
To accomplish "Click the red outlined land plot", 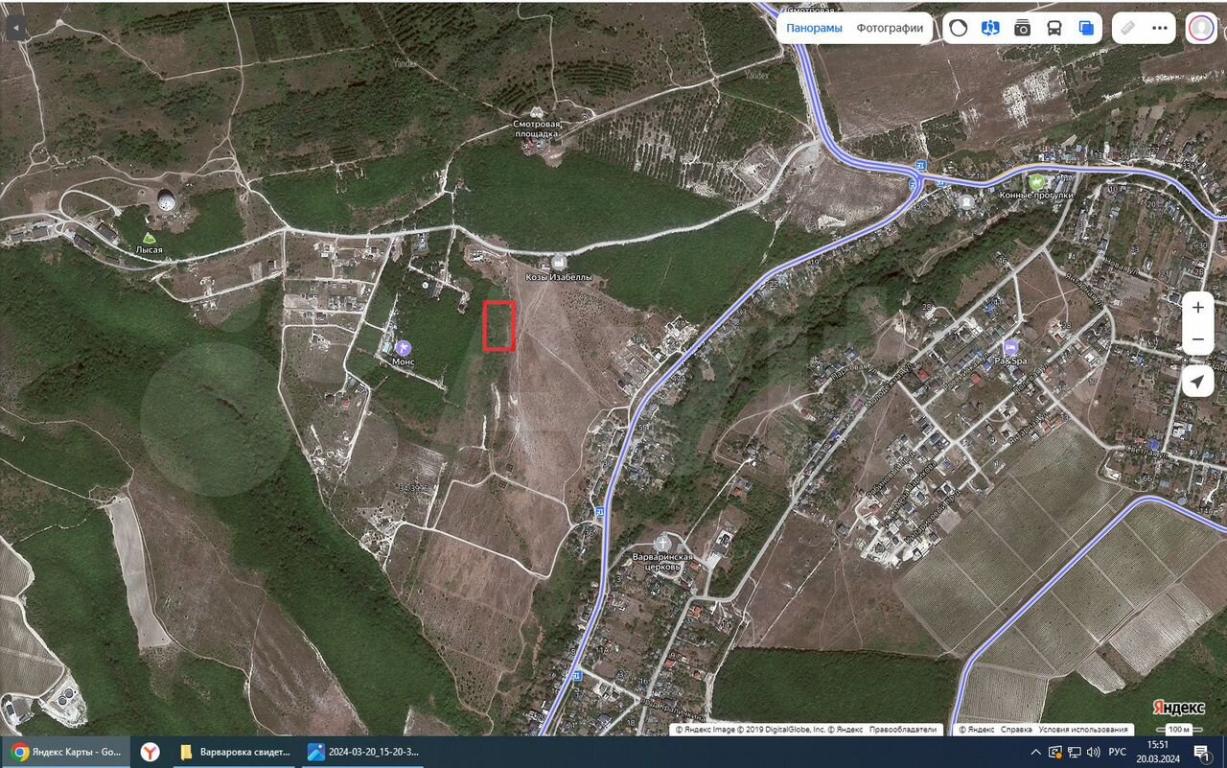I will click(499, 326).
